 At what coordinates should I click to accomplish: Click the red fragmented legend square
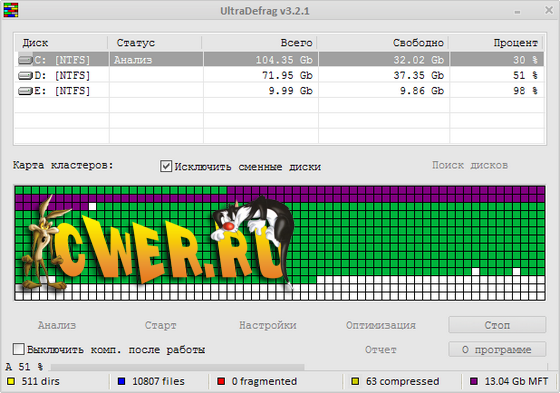pyautogui.click(x=221, y=381)
